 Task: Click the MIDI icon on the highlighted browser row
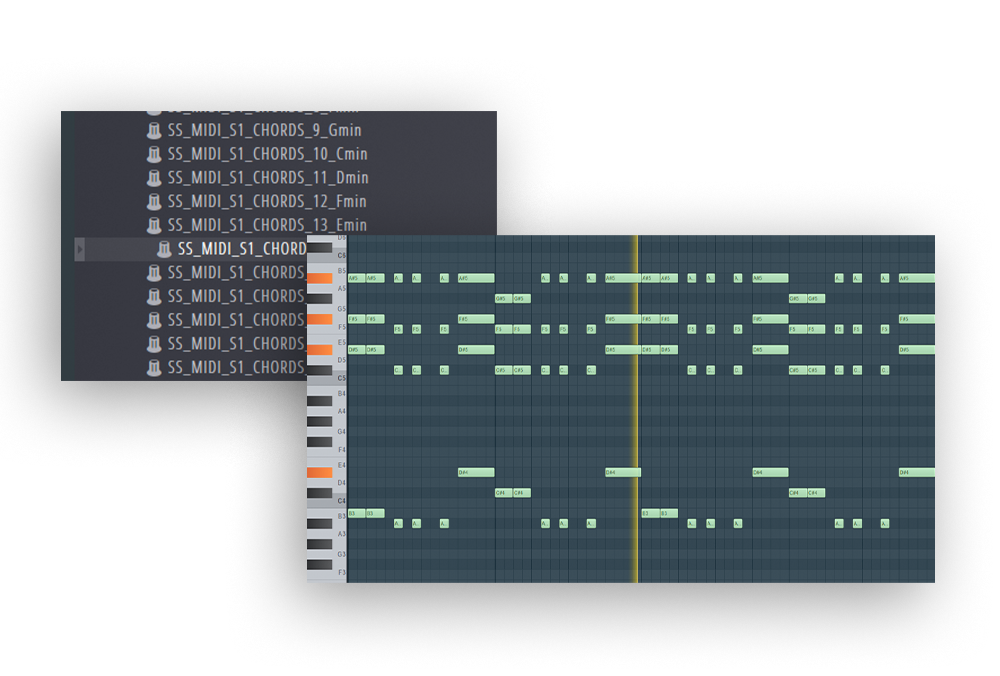(164, 249)
